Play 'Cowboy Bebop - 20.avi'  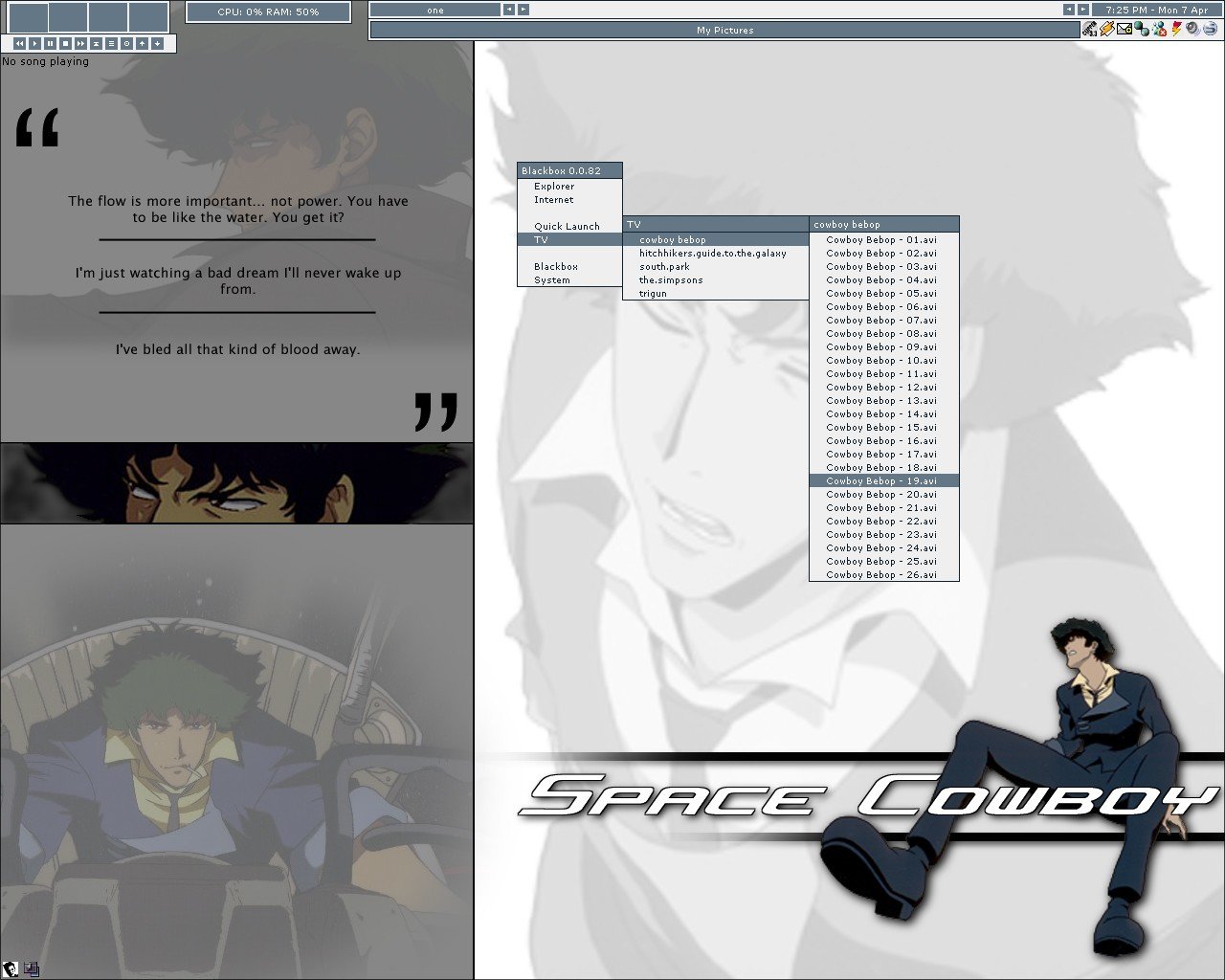[x=883, y=495]
